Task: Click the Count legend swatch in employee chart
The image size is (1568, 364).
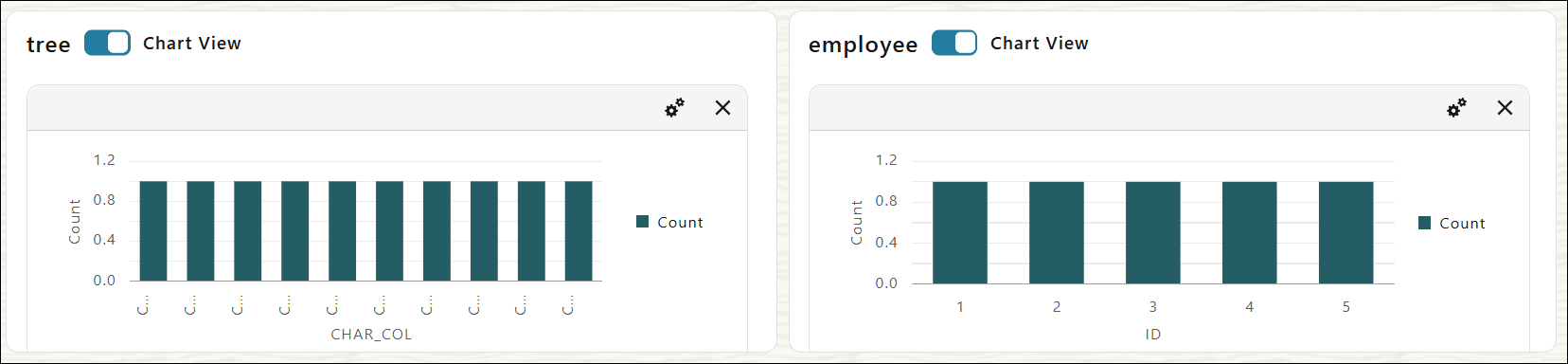Action: [1424, 223]
